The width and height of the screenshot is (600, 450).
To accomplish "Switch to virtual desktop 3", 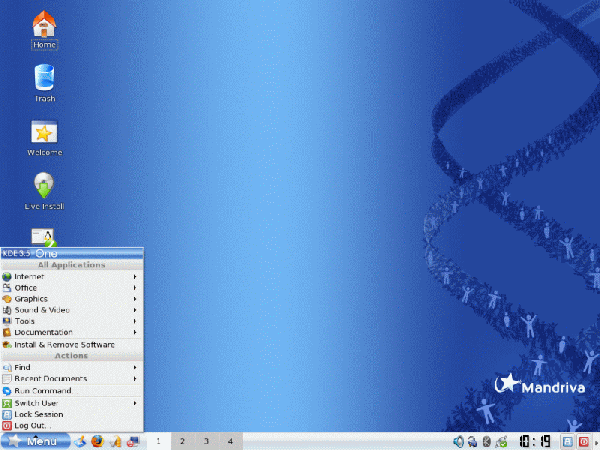I will click(206, 441).
